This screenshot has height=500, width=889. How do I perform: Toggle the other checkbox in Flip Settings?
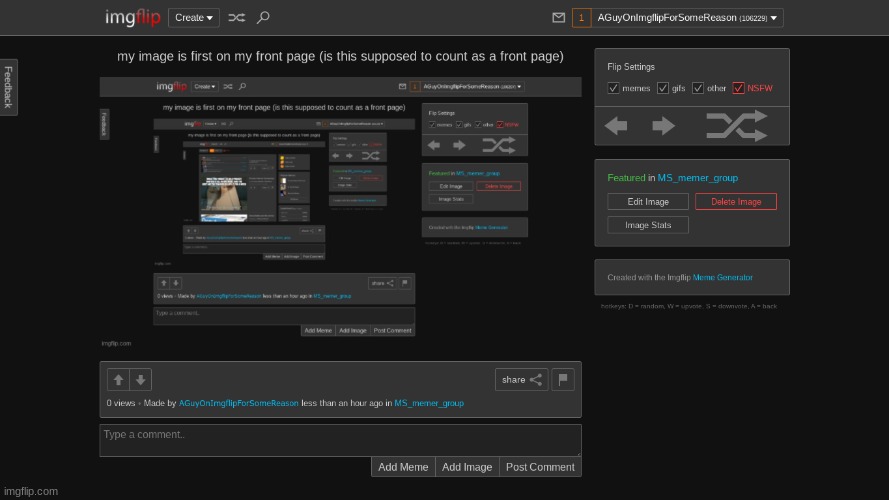click(x=698, y=88)
